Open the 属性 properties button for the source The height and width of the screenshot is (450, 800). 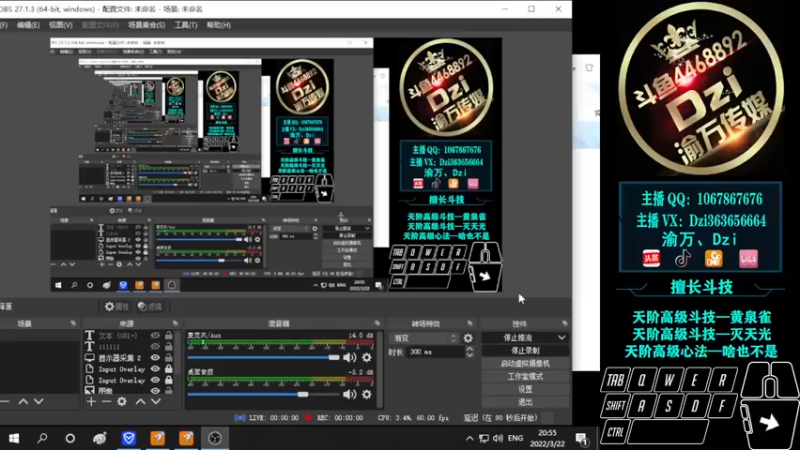pyautogui.click(x=116, y=306)
